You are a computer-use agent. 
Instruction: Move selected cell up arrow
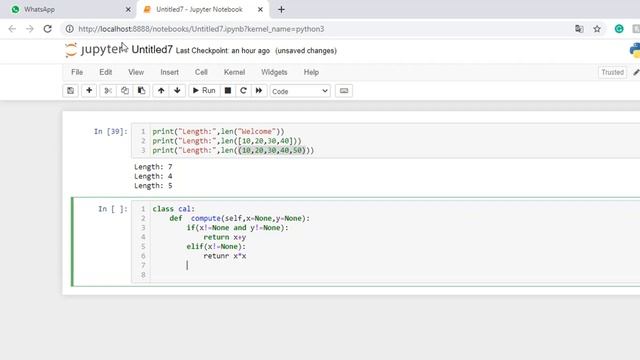[x=161, y=91]
